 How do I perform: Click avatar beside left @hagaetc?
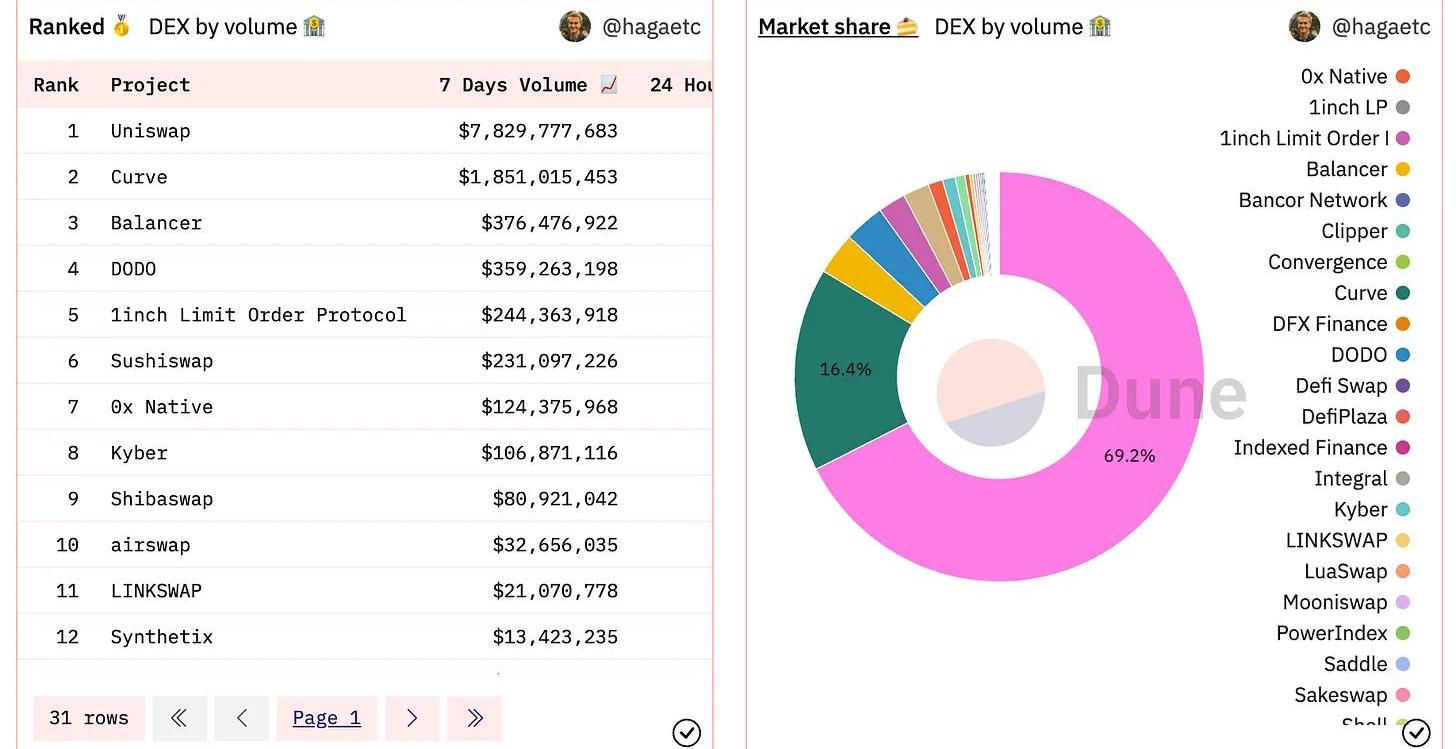point(575,27)
